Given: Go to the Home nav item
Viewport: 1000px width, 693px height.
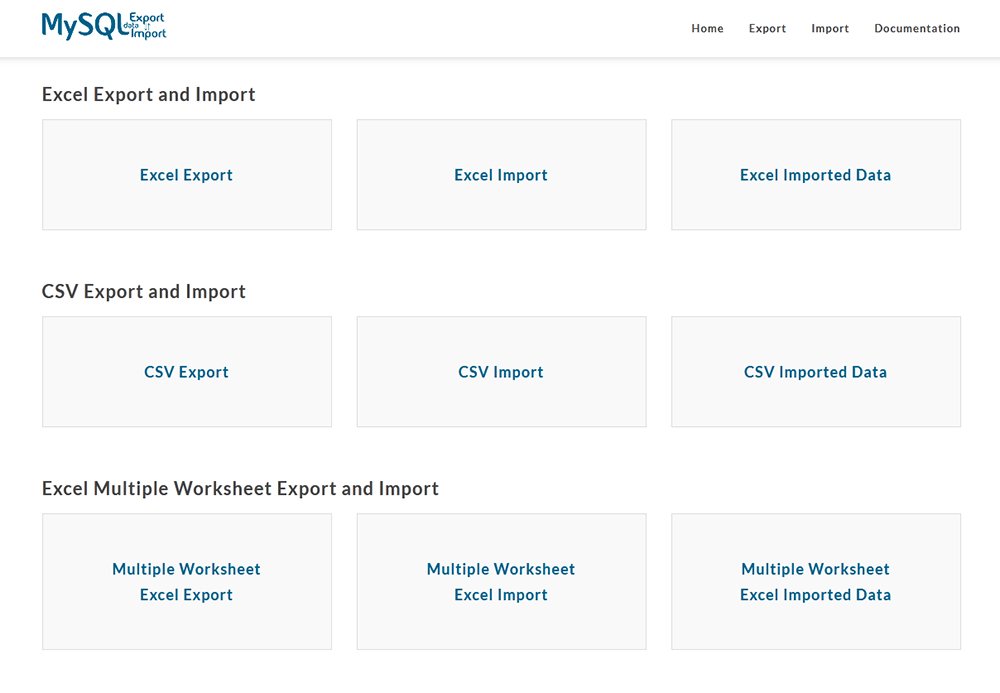Looking at the screenshot, I should pyautogui.click(x=707, y=28).
